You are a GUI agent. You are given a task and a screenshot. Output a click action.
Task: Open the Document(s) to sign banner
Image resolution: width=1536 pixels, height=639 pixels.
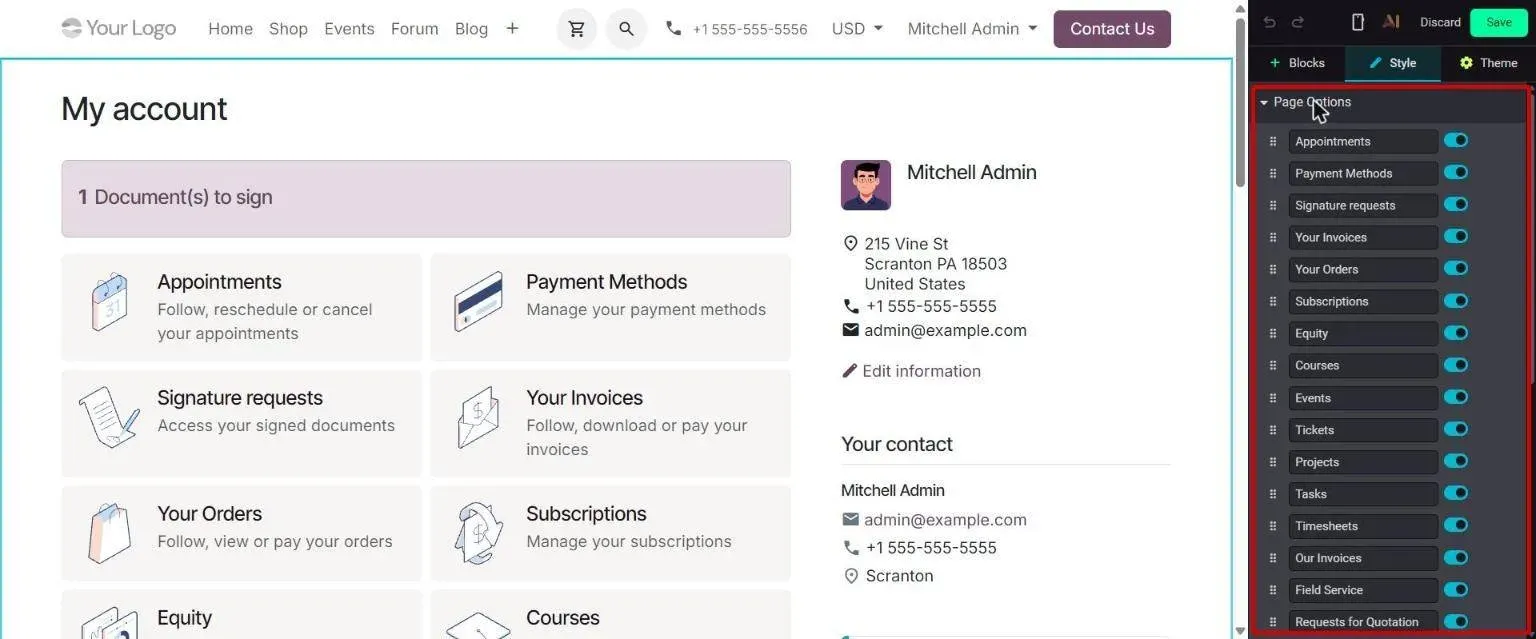[426, 198]
